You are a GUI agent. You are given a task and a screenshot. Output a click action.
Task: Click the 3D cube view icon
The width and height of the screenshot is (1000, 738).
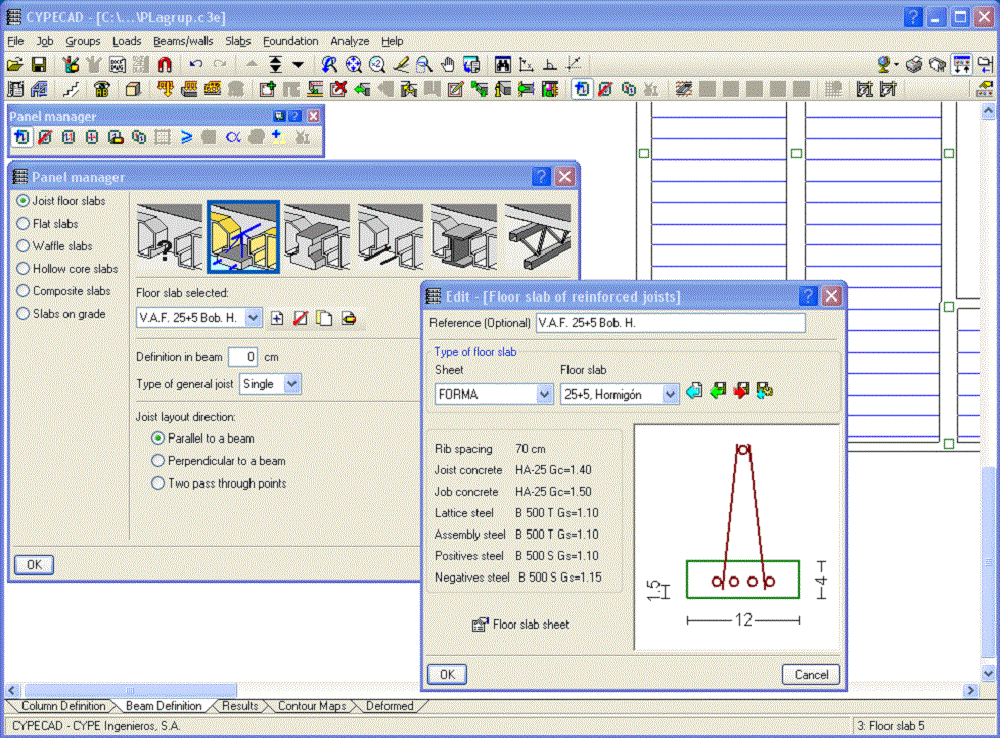click(133, 89)
